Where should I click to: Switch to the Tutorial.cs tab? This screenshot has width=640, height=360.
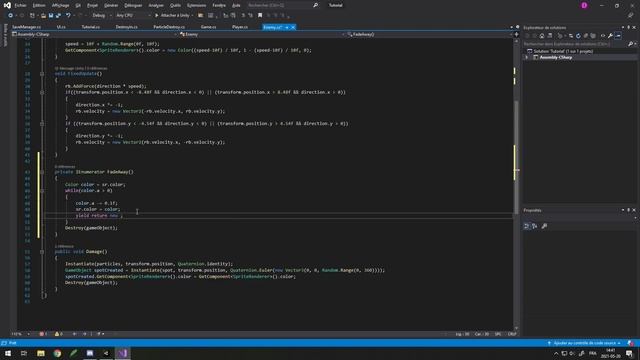pyautogui.click(x=91, y=27)
